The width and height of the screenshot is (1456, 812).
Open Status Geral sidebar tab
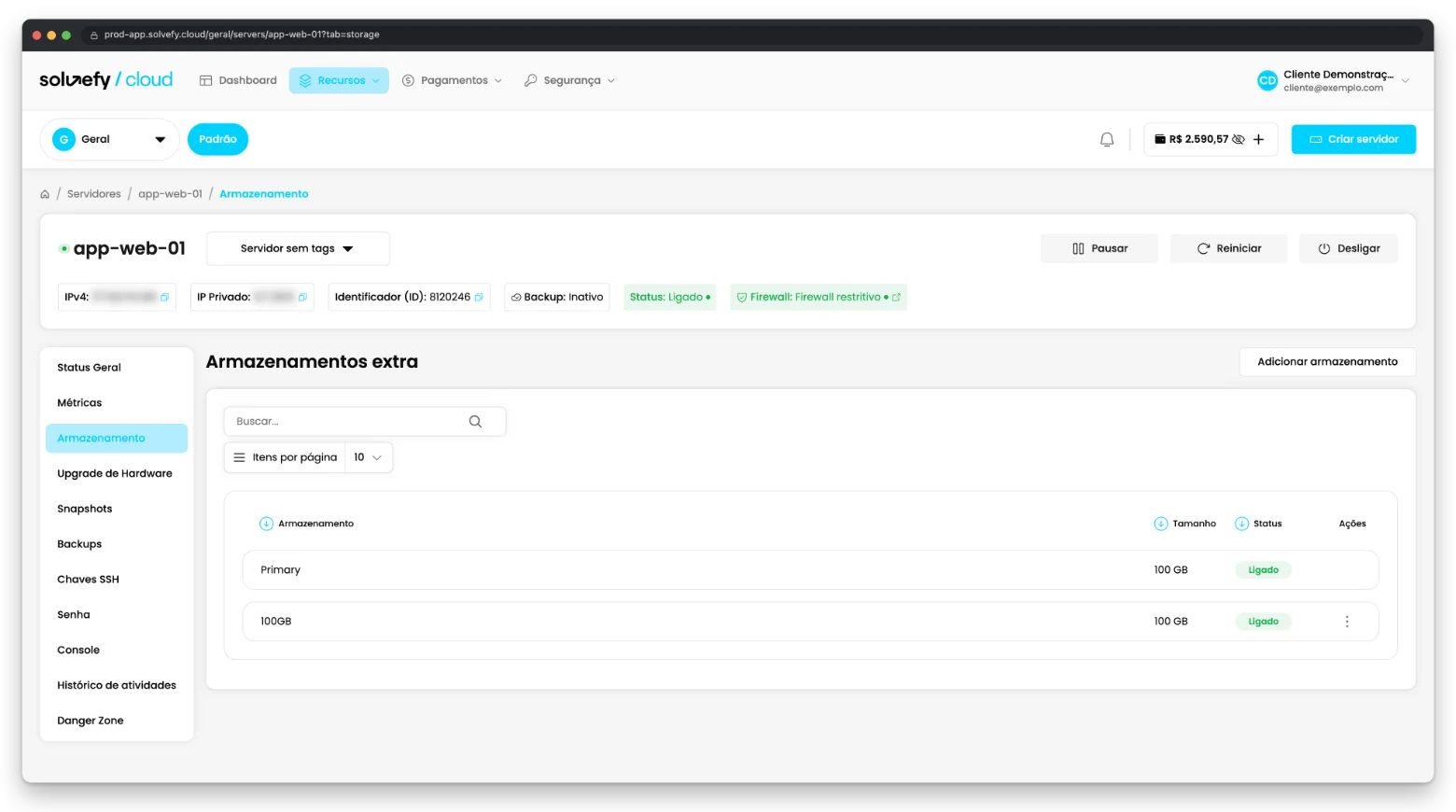[117, 368]
